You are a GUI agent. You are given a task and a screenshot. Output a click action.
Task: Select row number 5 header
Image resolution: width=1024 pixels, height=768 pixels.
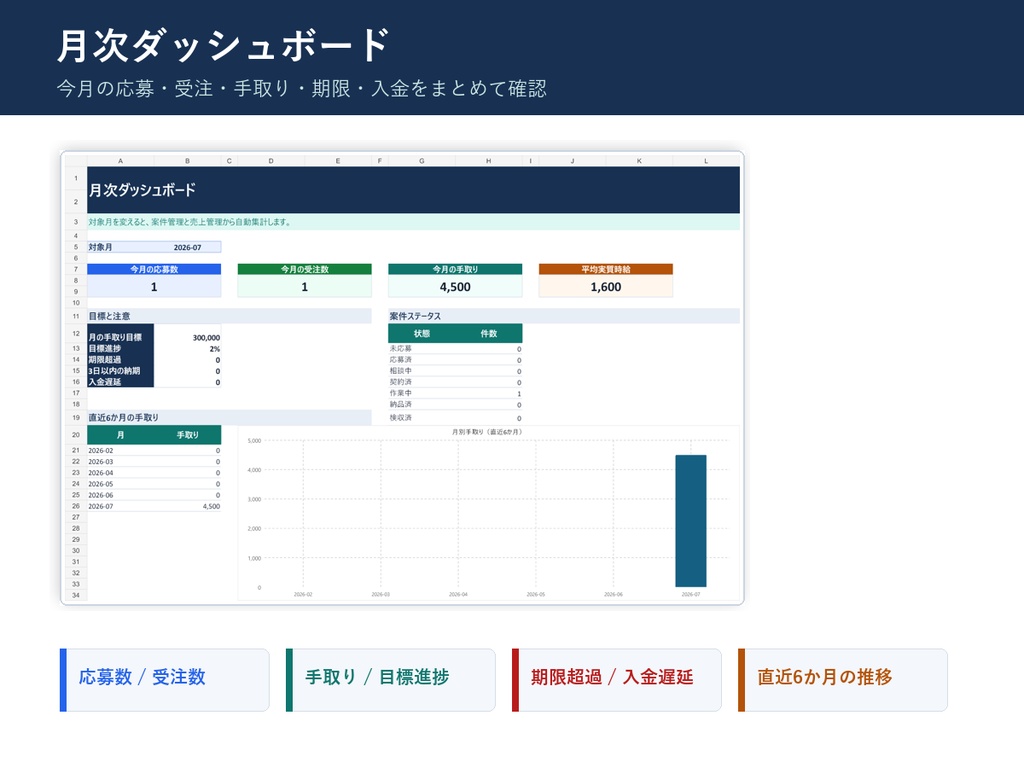pos(76,248)
